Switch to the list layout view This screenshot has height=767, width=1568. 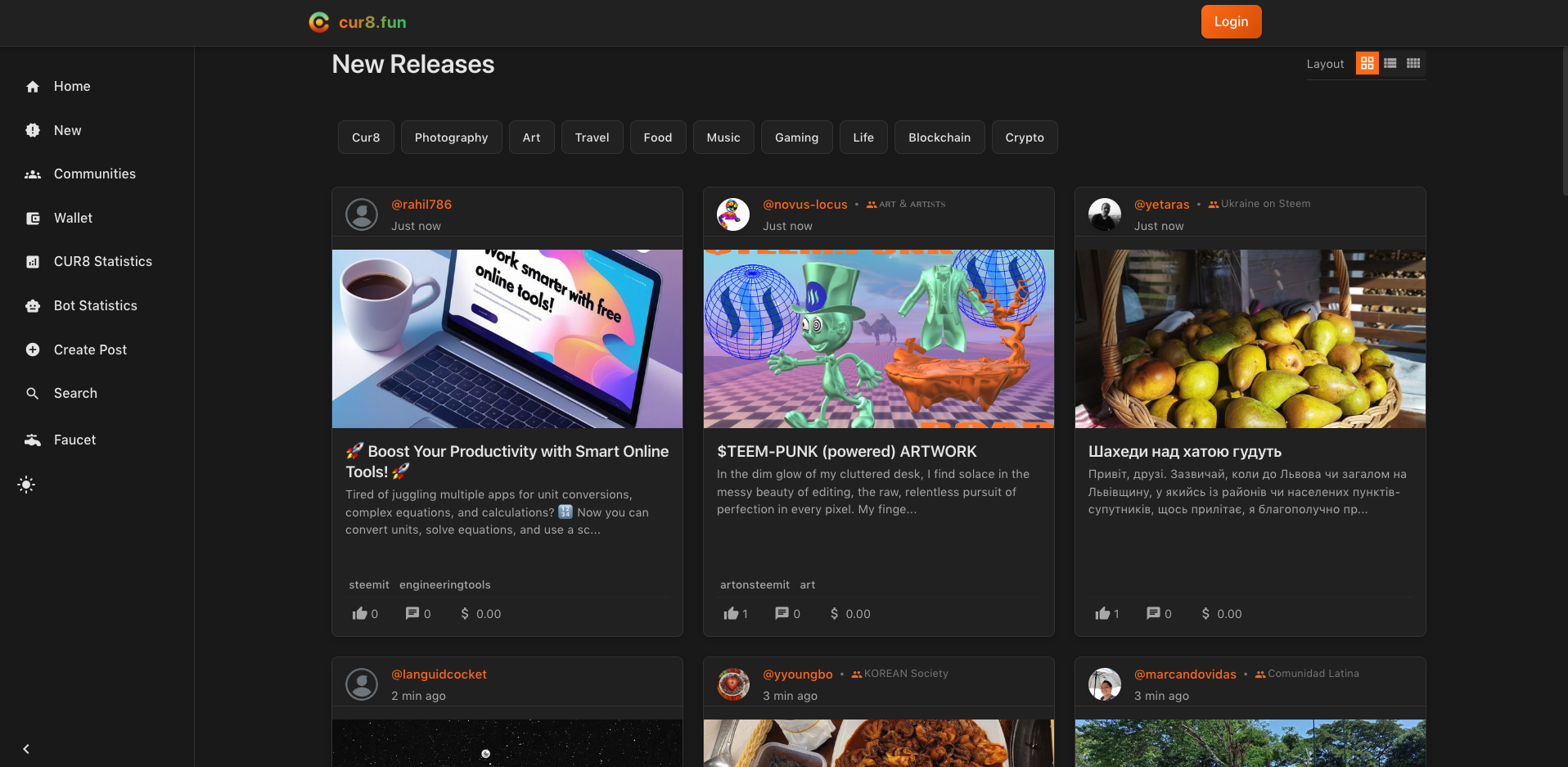click(x=1390, y=63)
